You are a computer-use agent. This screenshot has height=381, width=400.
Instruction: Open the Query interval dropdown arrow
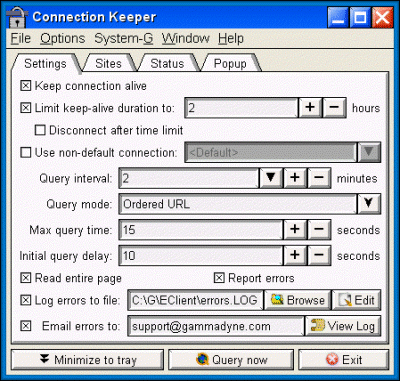click(x=271, y=178)
